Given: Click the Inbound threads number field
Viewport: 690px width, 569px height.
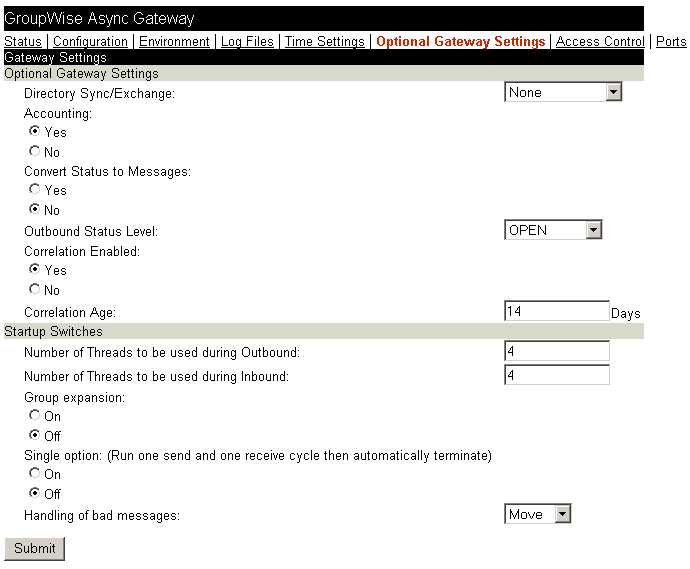Looking at the screenshot, I should tap(557, 375).
